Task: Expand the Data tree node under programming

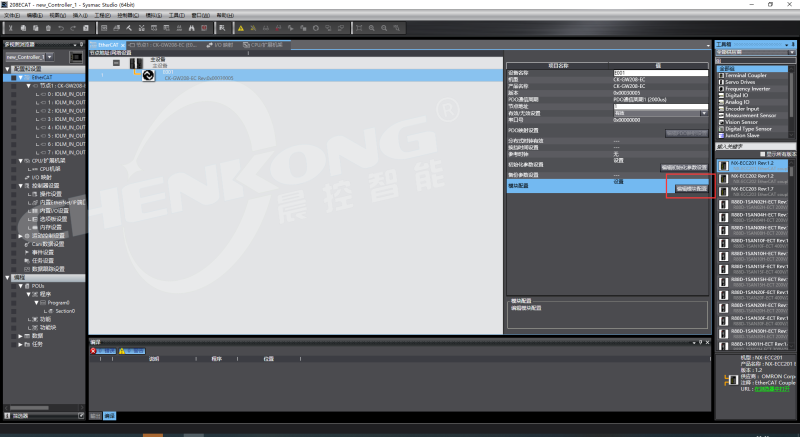Action: click(20, 336)
